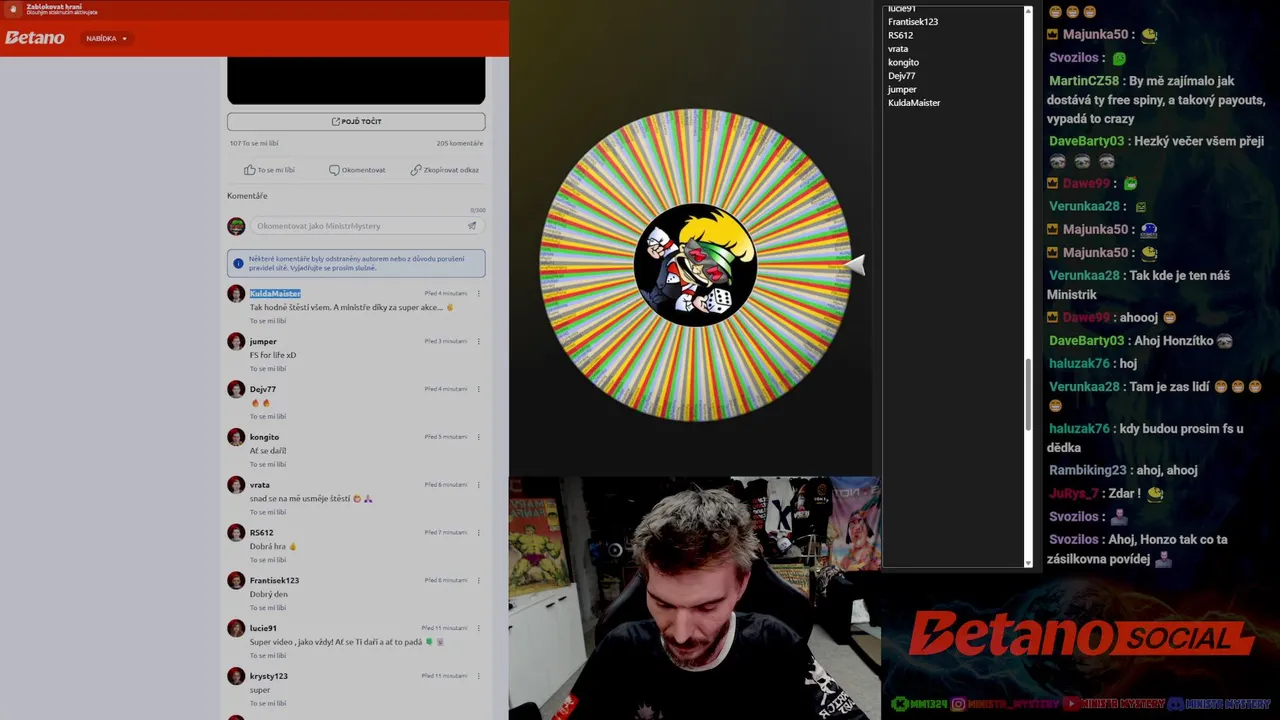Open the three-dot menu on vrata's comment
Screen dimensions: 1280x720
click(479, 485)
